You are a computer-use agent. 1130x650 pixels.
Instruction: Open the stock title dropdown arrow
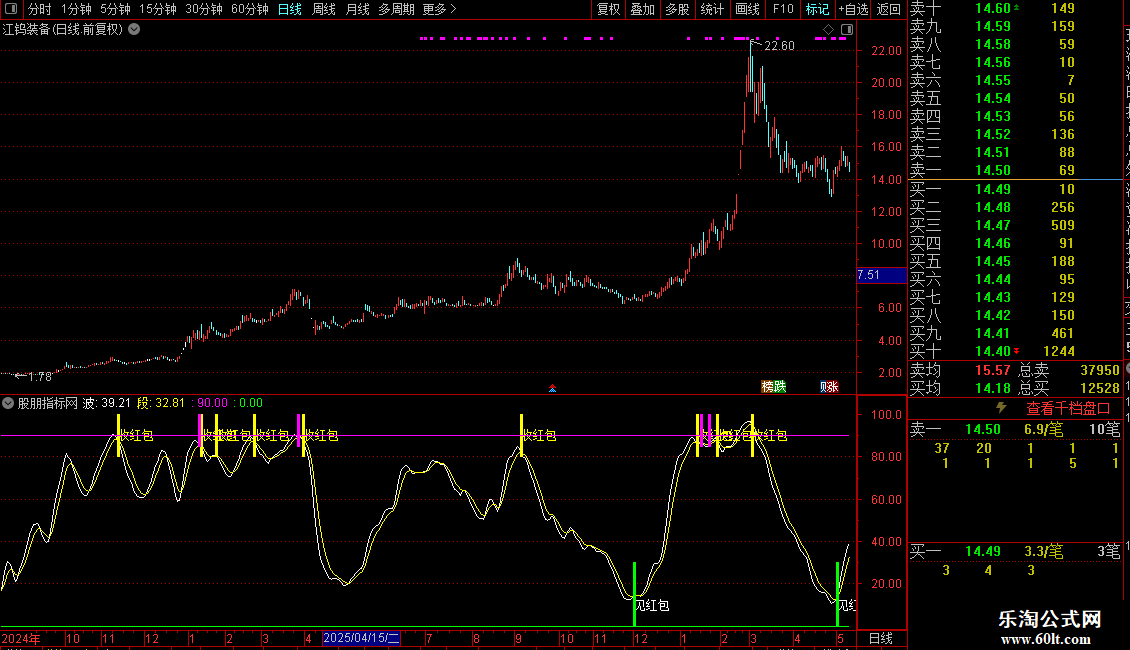coord(134,30)
